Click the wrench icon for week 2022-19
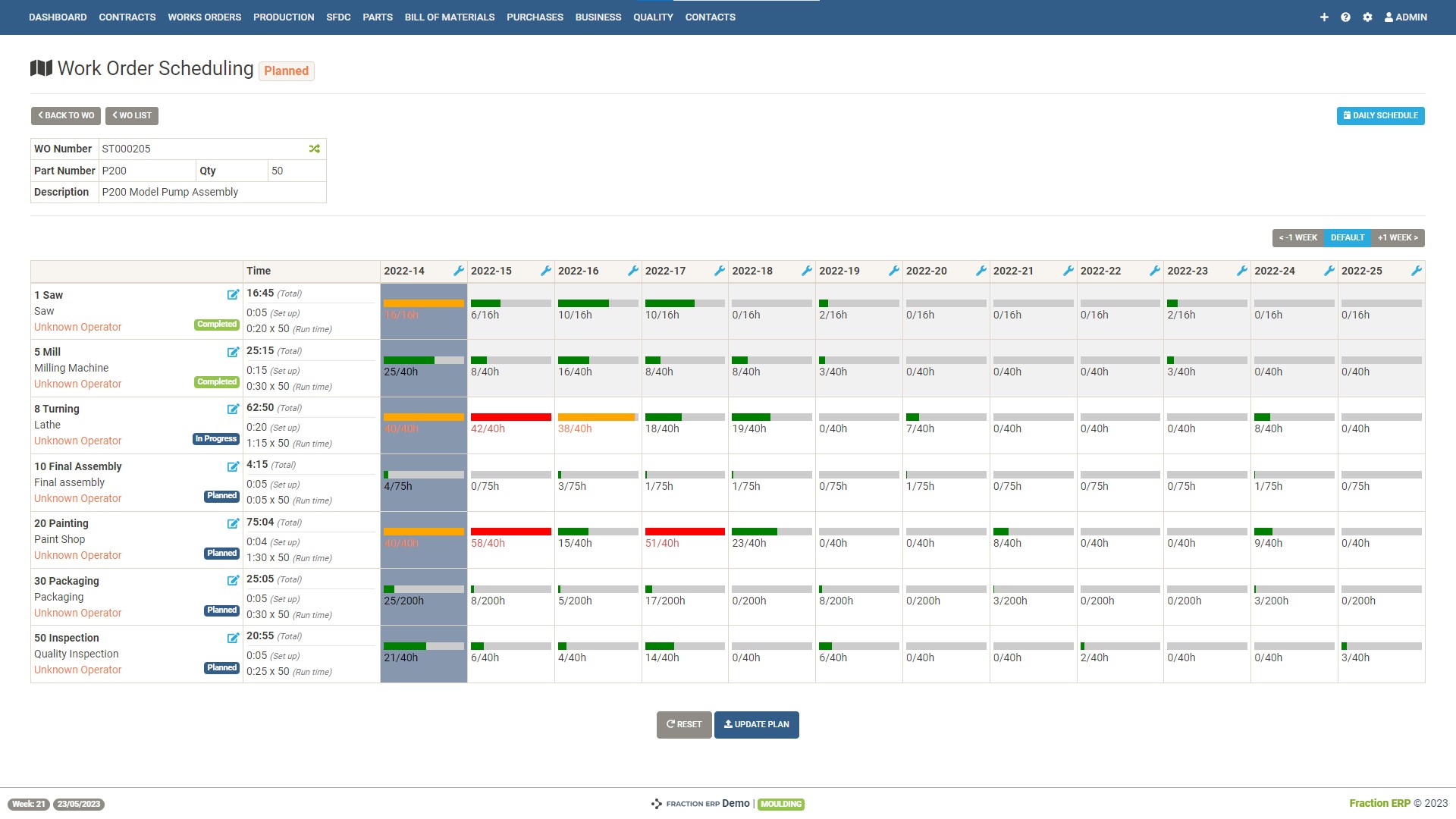This screenshot has width=1456, height=819. [893, 271]
